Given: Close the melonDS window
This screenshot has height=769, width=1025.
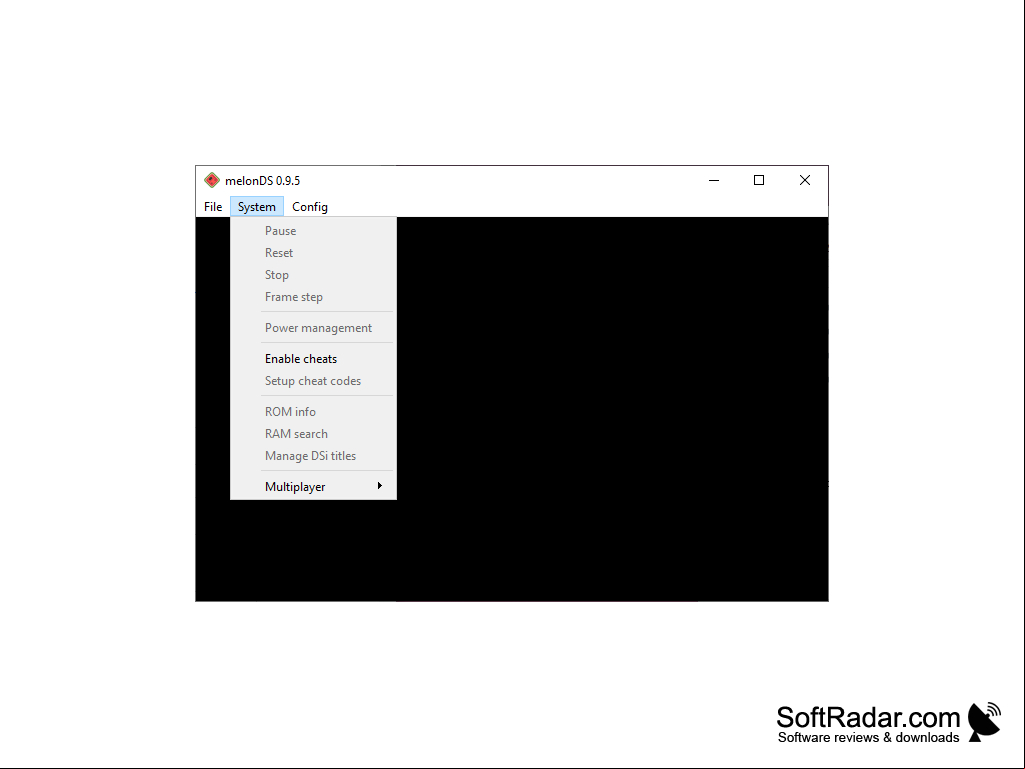Looking at the screenshot, I should pyautogui.click(x=805, y=180).
